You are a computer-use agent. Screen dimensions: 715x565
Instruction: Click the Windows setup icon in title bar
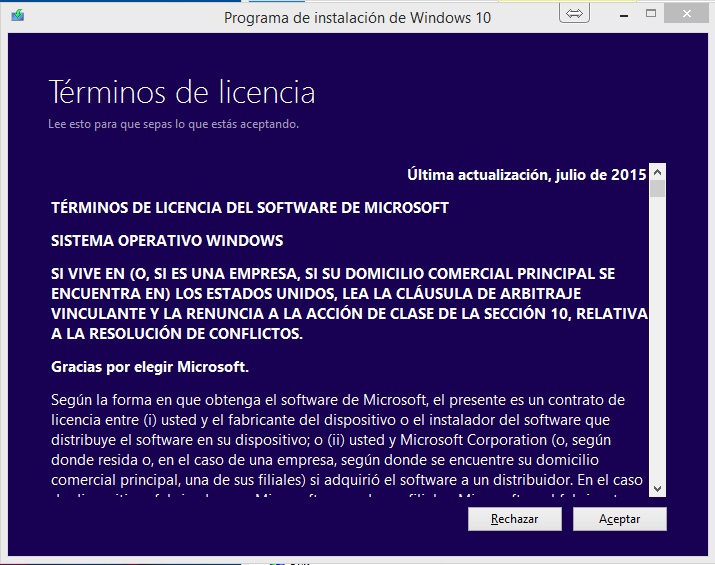click(x=18, y=16)
